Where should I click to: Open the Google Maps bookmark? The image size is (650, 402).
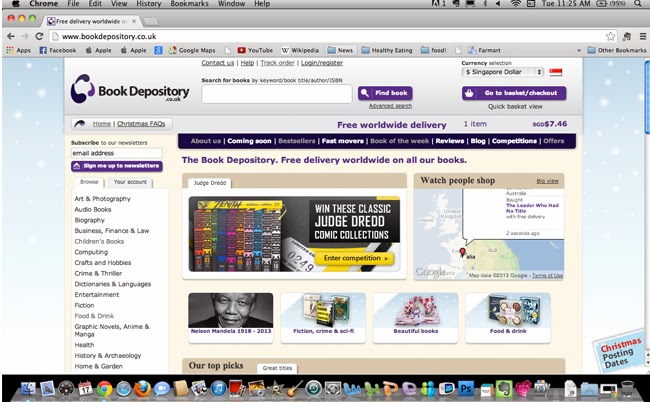[192, 50]
